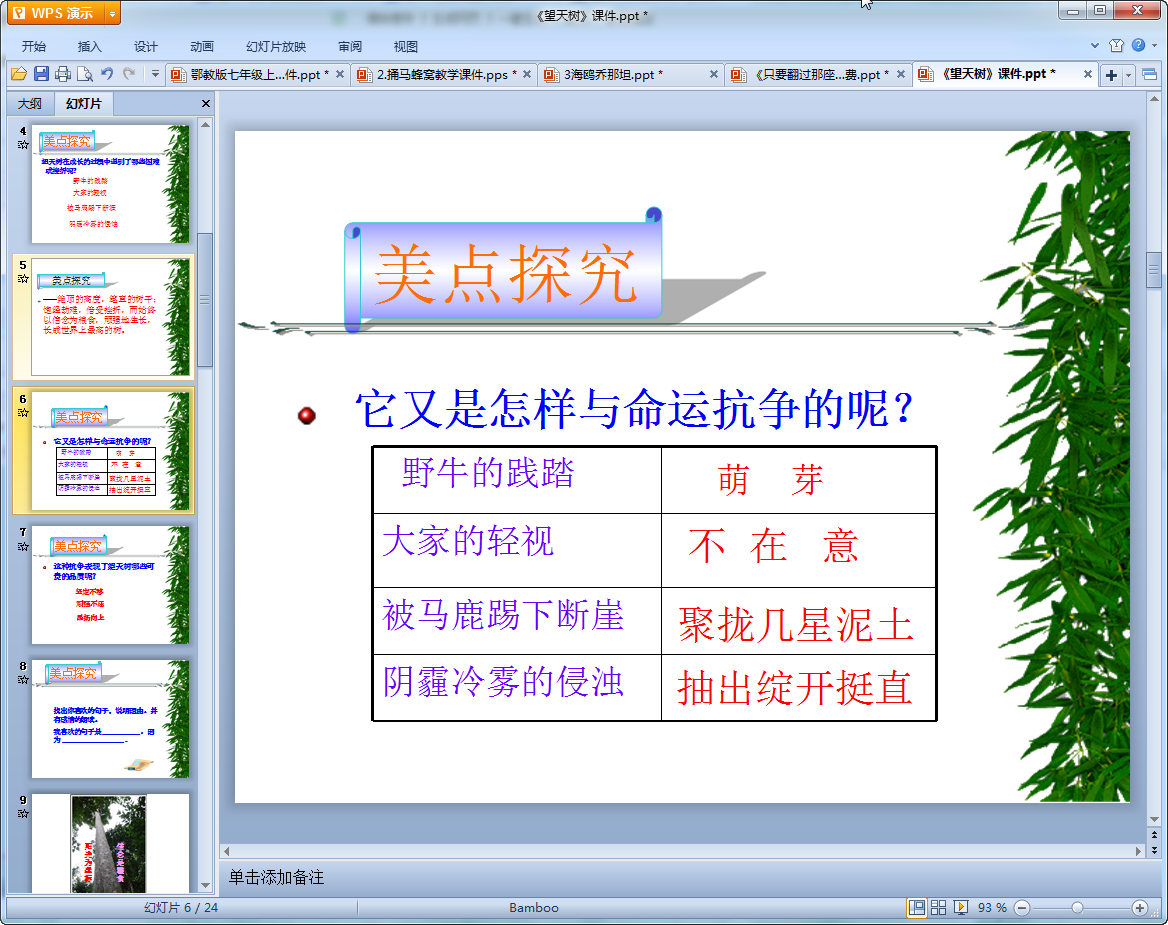The width and height of the screenshot is (1168, 925).
Task: Select slide 7 thumbnail
Action: (110, 585)
